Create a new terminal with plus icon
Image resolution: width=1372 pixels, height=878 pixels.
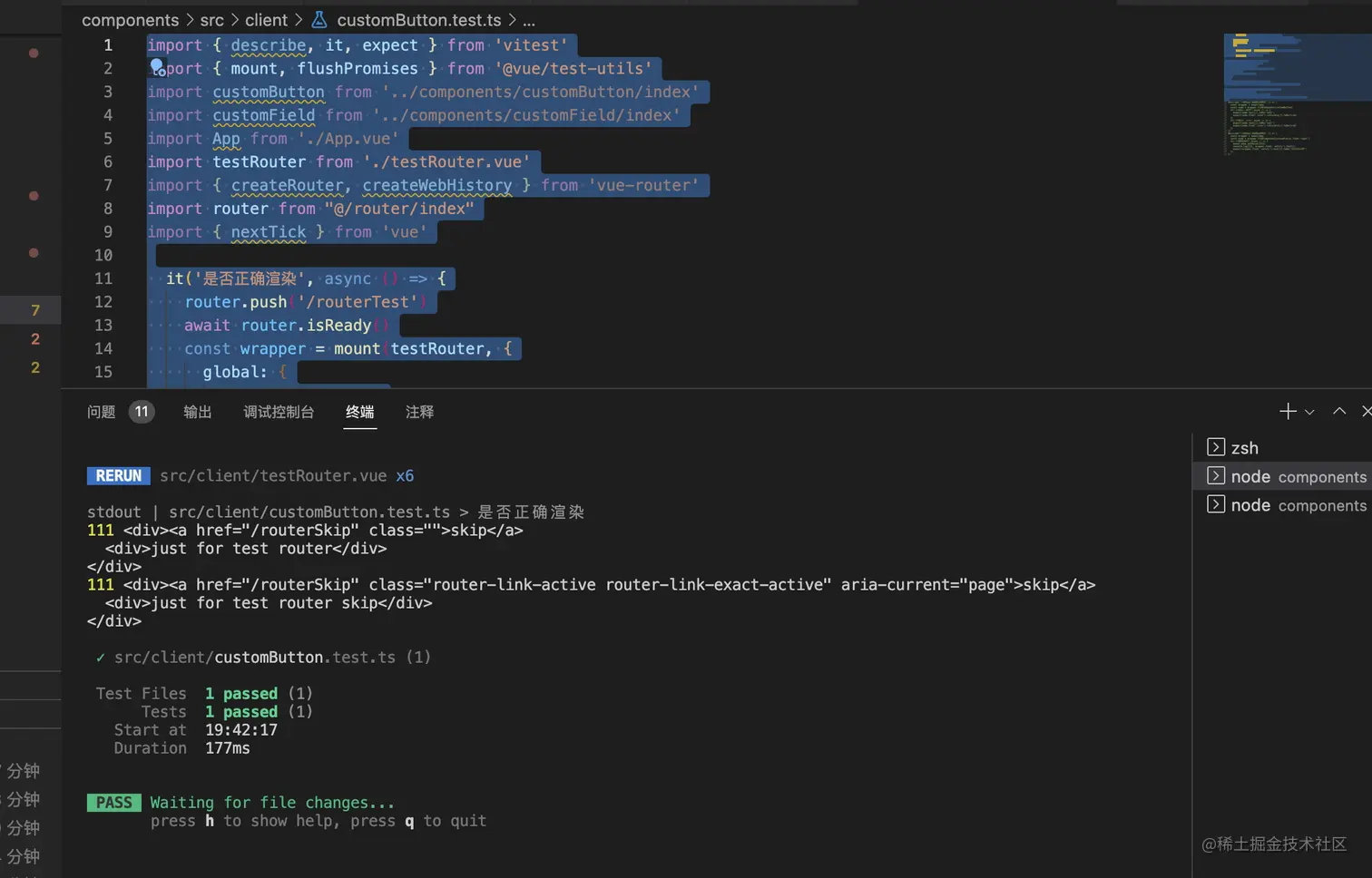tap(1288, 412)
